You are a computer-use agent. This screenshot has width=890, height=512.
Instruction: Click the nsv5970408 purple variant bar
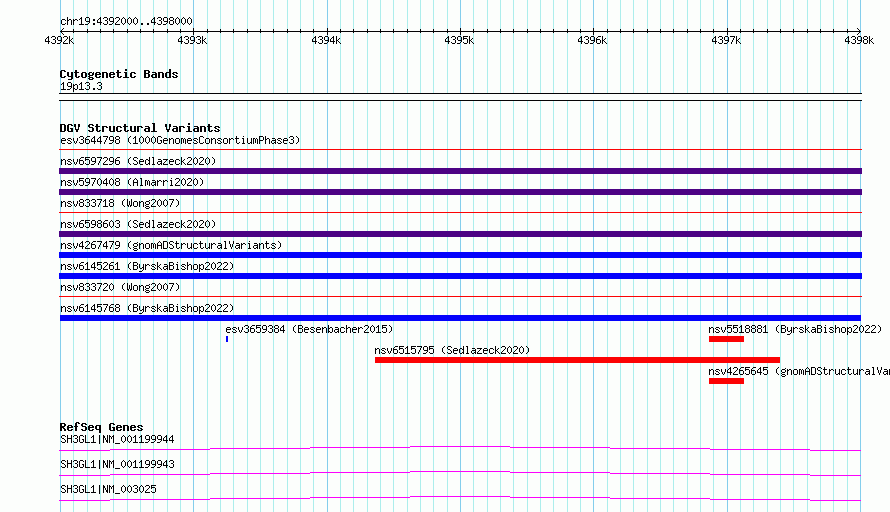460,192
